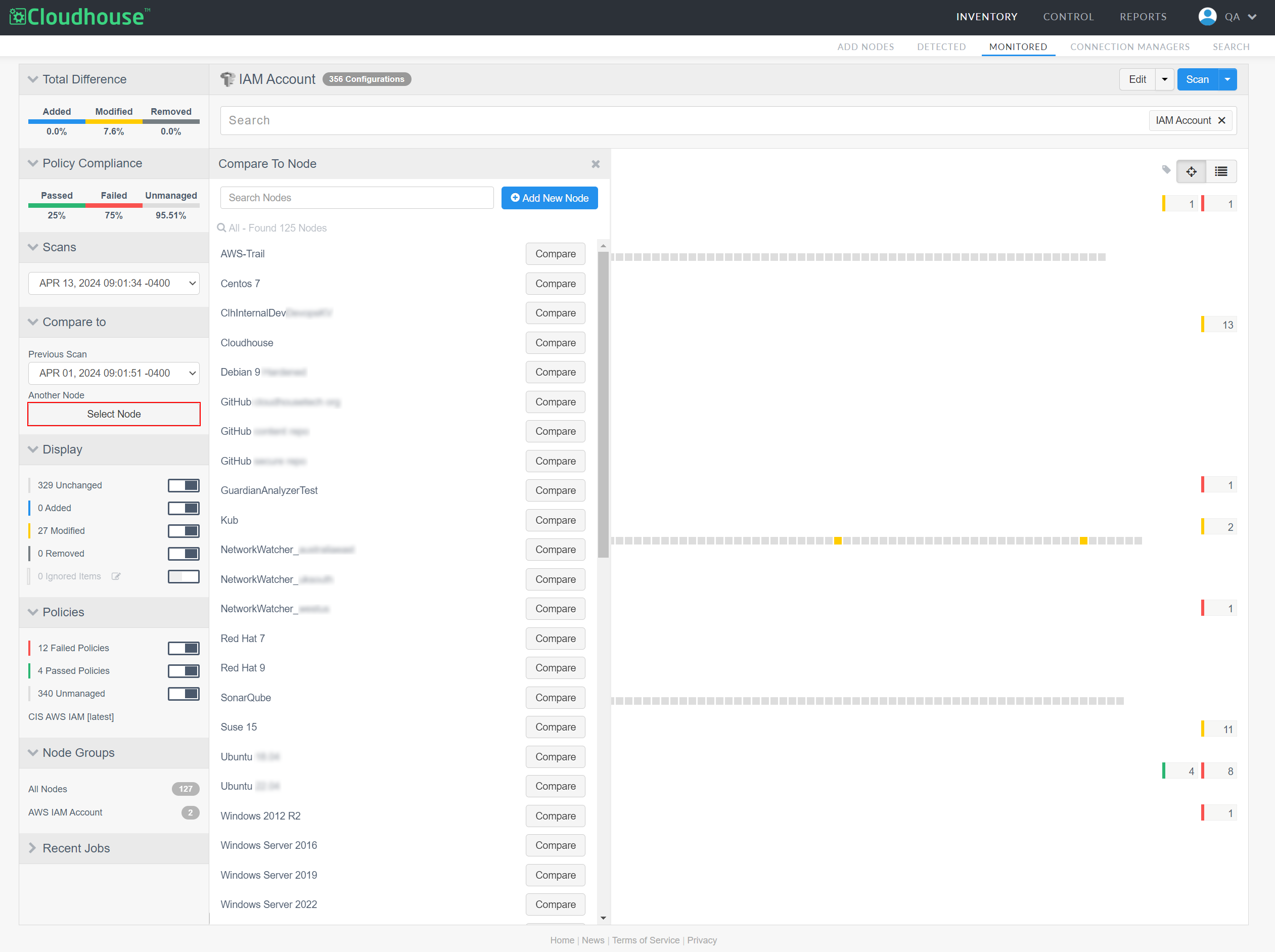This screenshot has width=1275, height=952.
Task: Compare with the Red Hat 9 node
Action: pyautogui.click(x=556, y=668)
